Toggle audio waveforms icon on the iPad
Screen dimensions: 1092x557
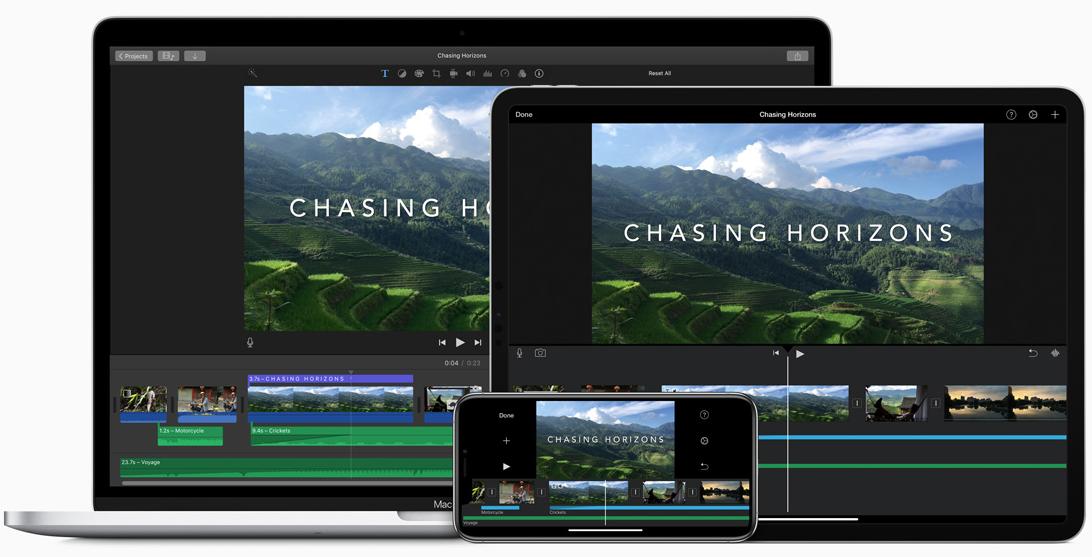pos(1055,353)
